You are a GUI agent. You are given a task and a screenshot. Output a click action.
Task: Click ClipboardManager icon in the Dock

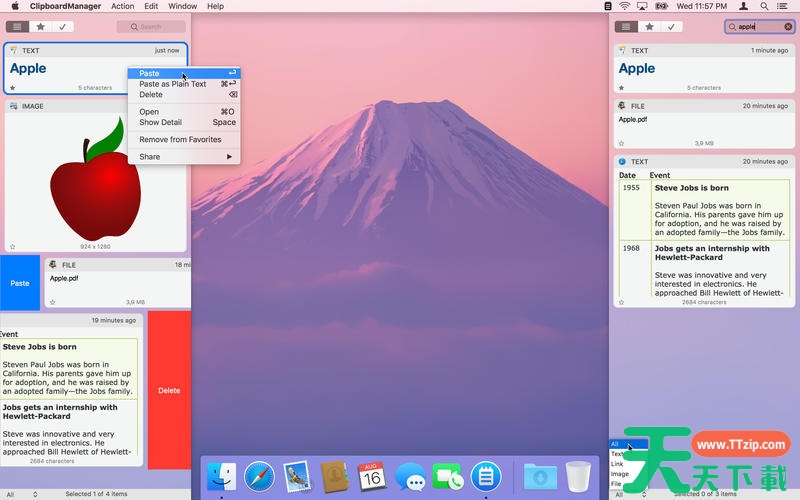tap(486, 477)
